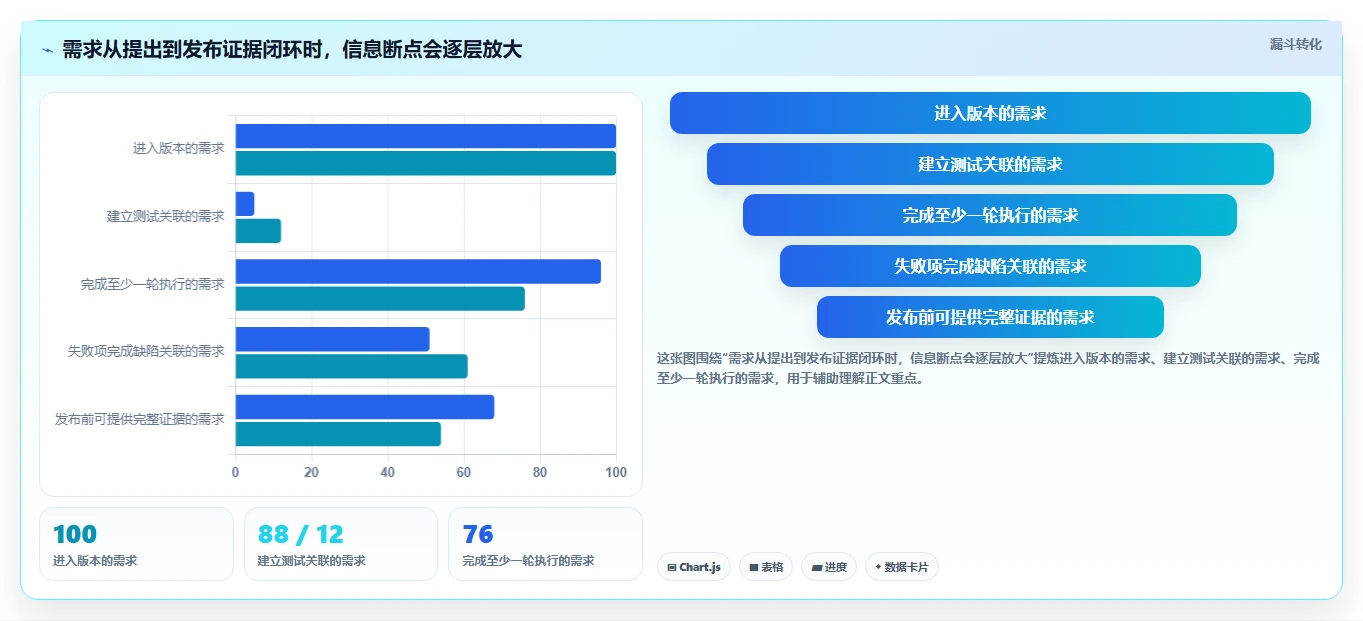Click the chart axis label 发布前可提供完整证据的需求
Screen dimensions: 1363x621
pos(140,419)
